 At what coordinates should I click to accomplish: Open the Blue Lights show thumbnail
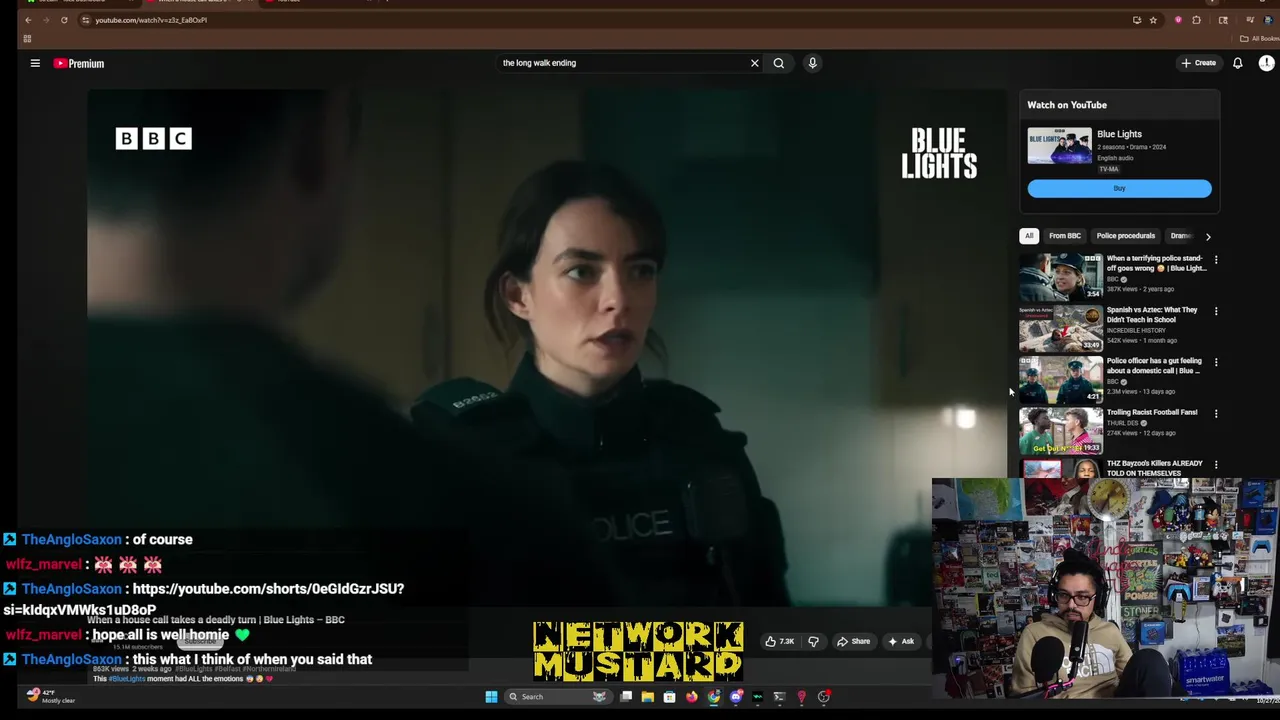1059,145
